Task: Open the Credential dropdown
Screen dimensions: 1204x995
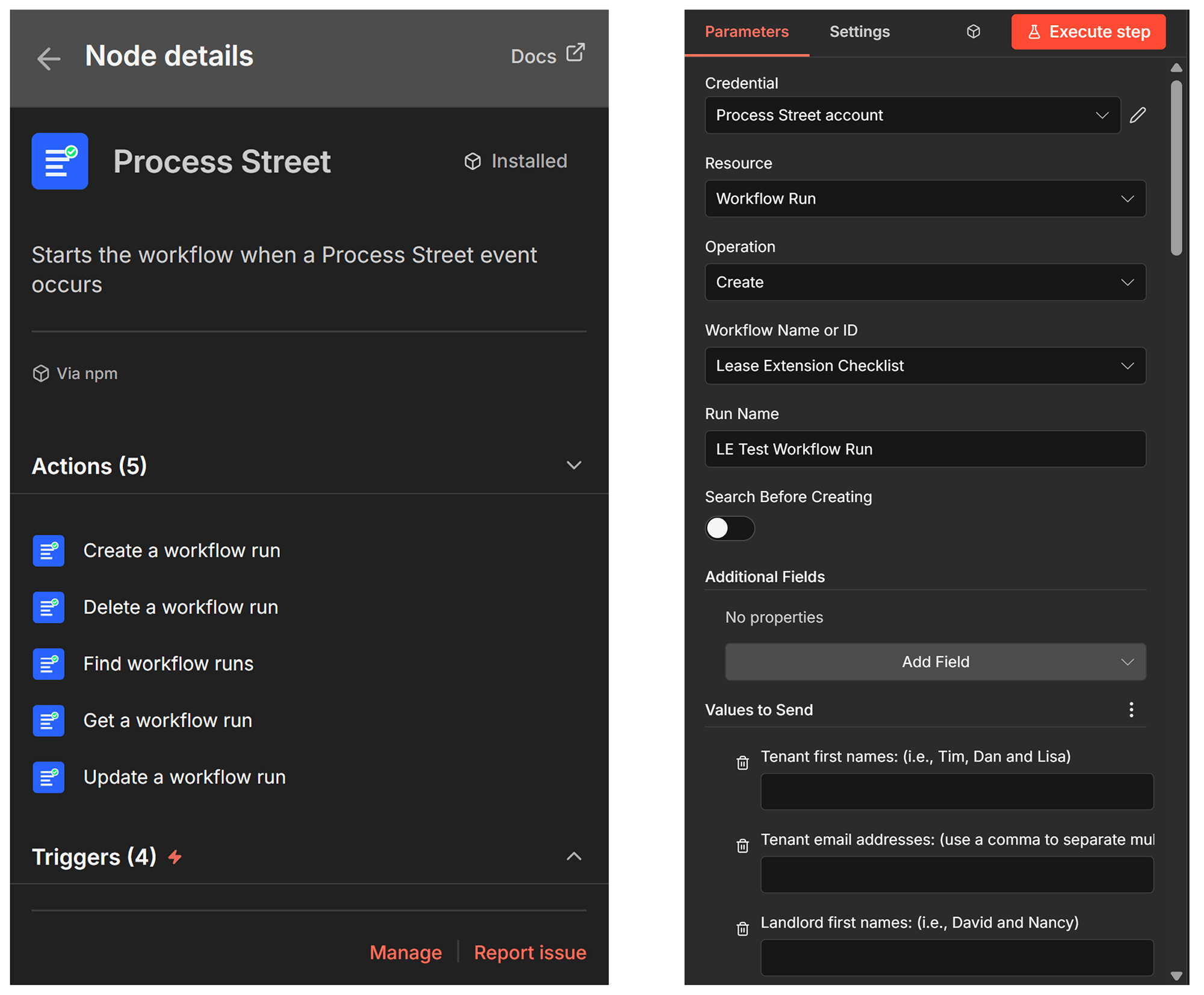Action: pyautogui.click(x=913, y=115)
